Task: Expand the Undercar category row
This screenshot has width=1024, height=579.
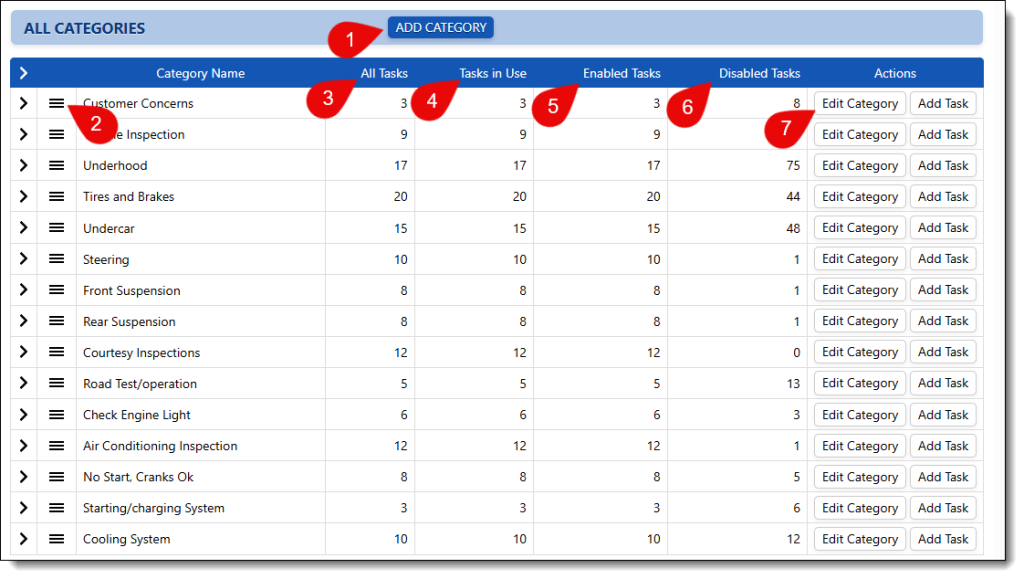Action: coord(24,228)
